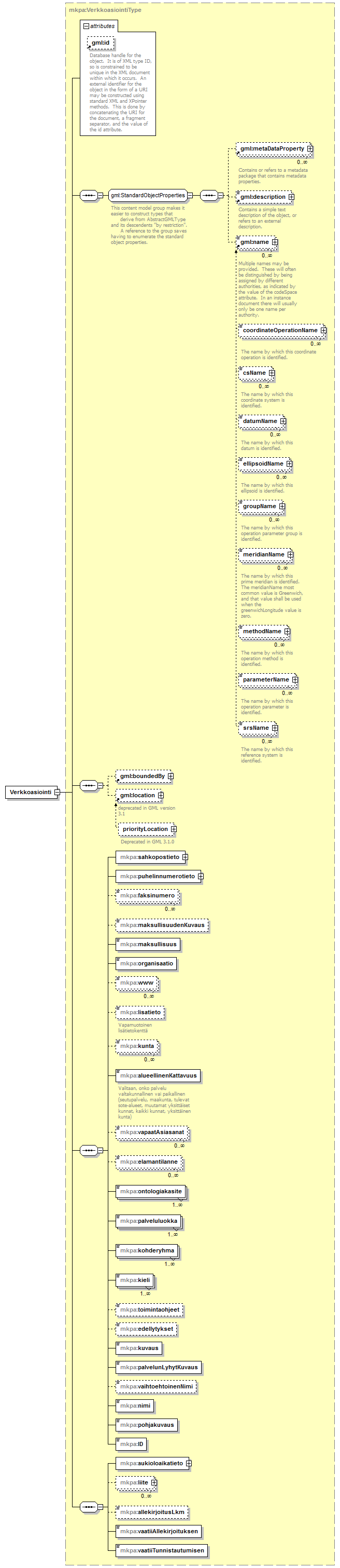The width and height of the screenshot is (340, 1568).
Task: Expand gml:description plus icon
Action: point(291,197)
